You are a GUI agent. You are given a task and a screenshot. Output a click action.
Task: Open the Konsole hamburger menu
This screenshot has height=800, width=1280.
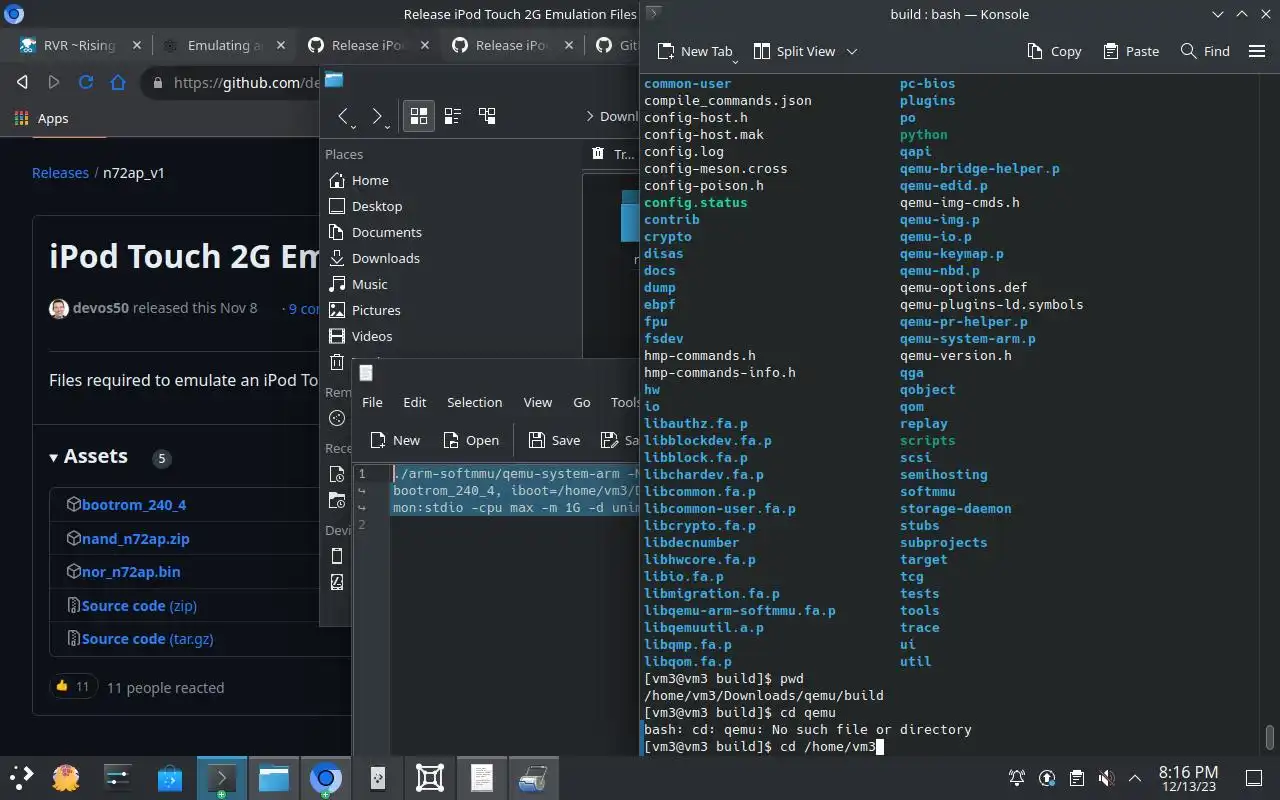1257,51
